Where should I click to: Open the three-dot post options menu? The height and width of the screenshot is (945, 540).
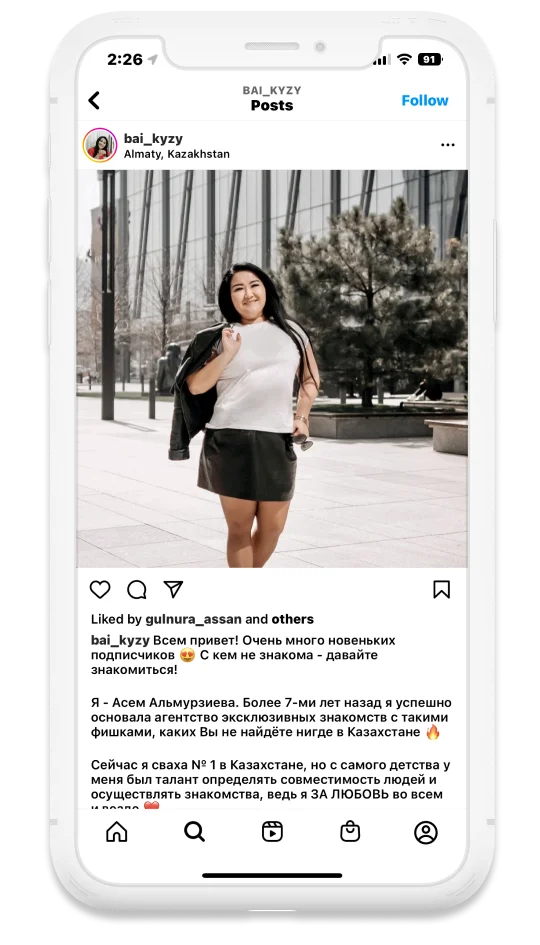pyautogui.click(x=448, y=145)
